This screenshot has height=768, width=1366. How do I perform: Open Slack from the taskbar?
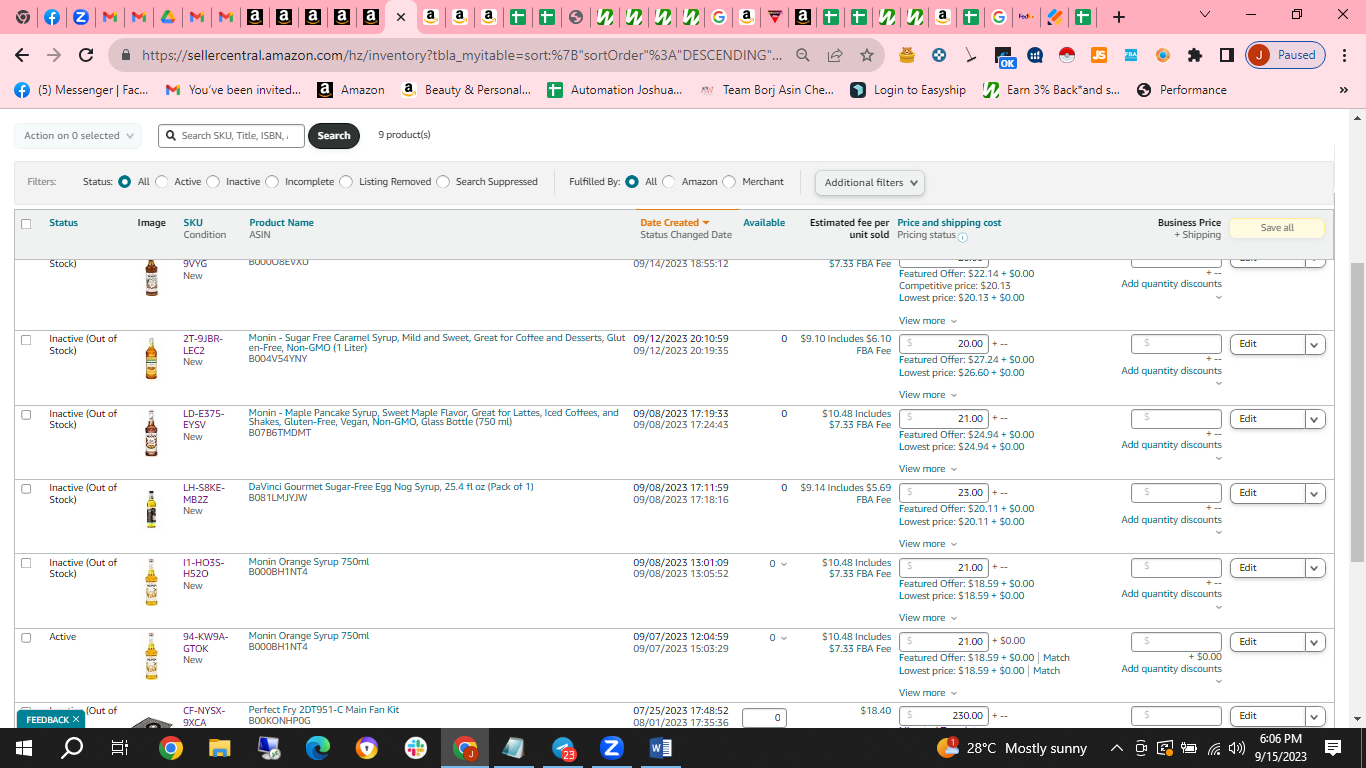point(416,747)
